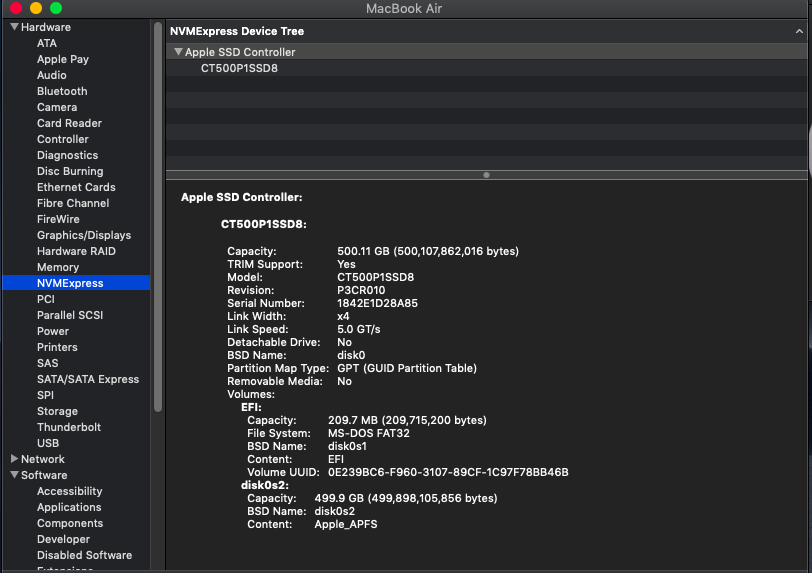The image size is (812, 573).
Task: Expand the Network section triangle
Action: (x=14, y=459)
